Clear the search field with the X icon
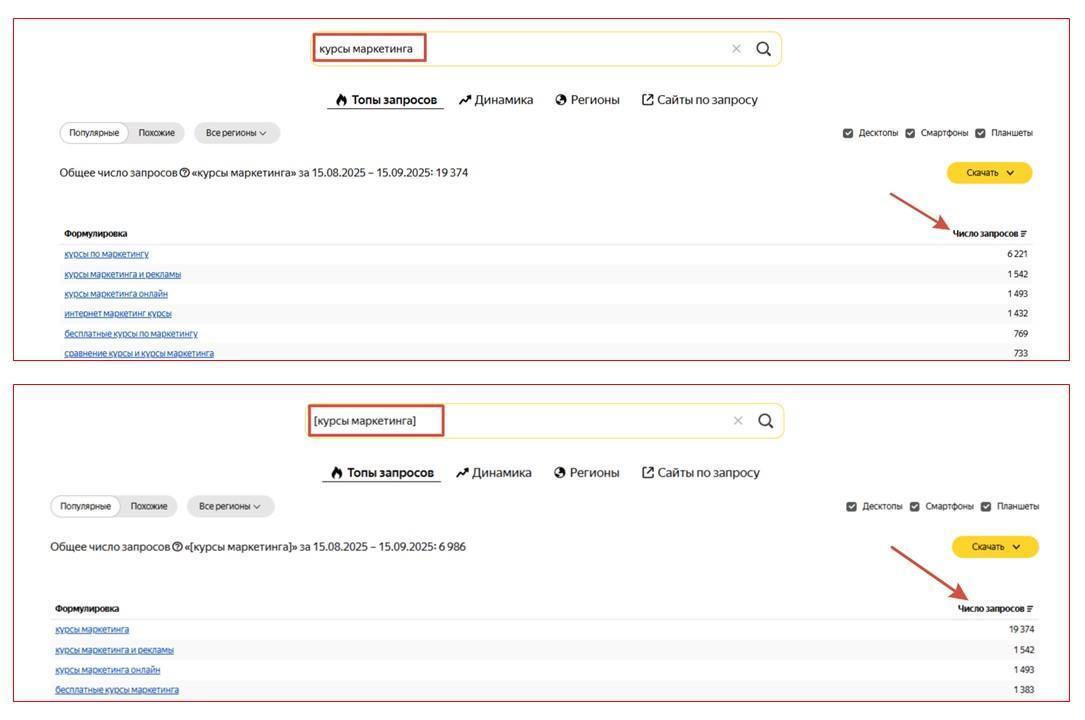This screenshot has width=1085, height=720. 736,47
